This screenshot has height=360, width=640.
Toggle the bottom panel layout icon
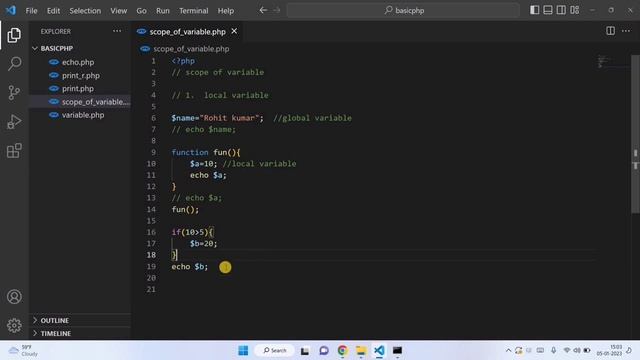(548, 10)
